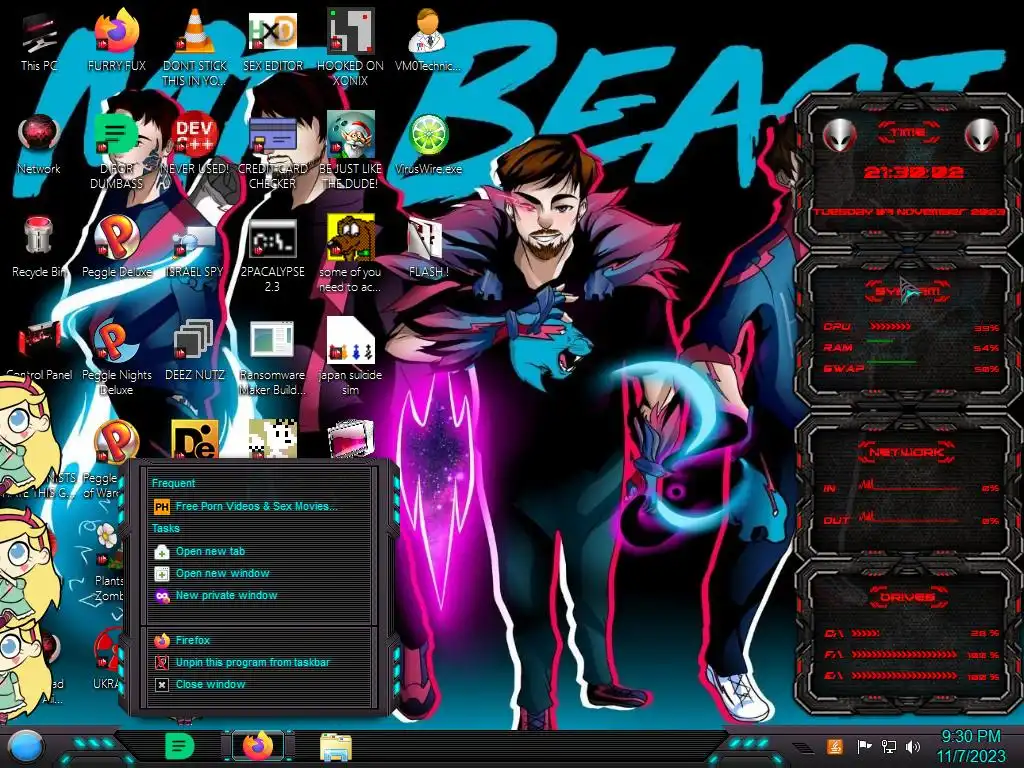Click the DRIVES header in the widget
This screenshot has height=768, width=1024.
point(907,597)
